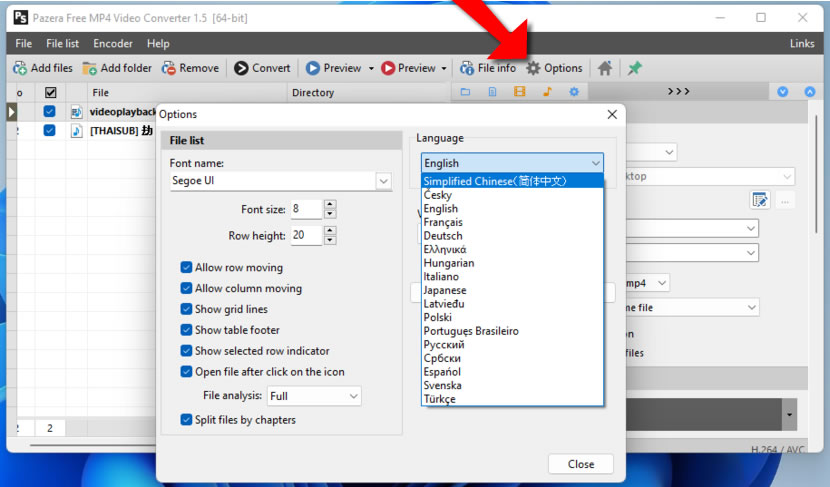Open the Links menu

802,43
